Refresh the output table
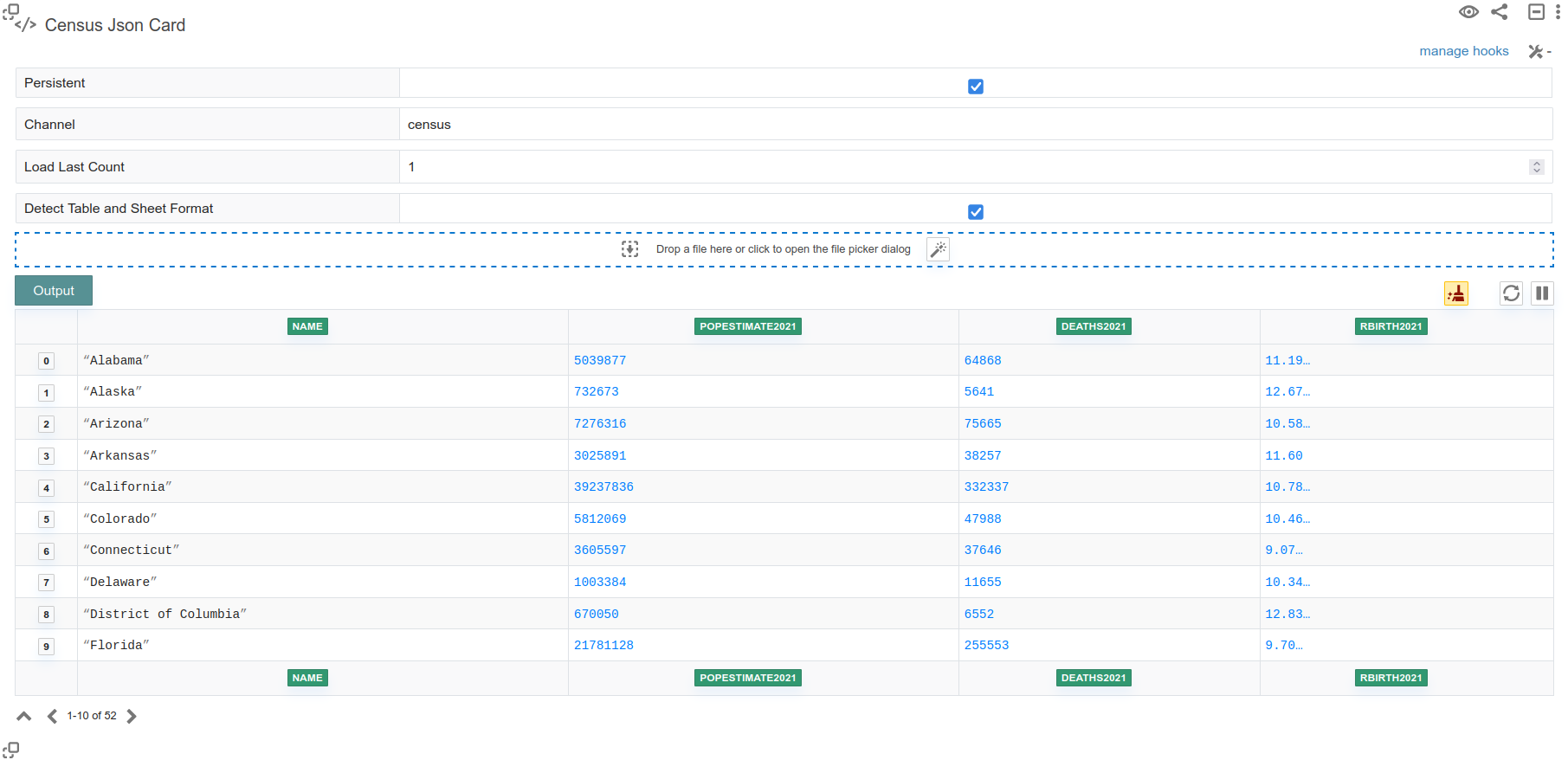The height and width of the screenshot is (760, 1568). click(x=1511, y=293)
